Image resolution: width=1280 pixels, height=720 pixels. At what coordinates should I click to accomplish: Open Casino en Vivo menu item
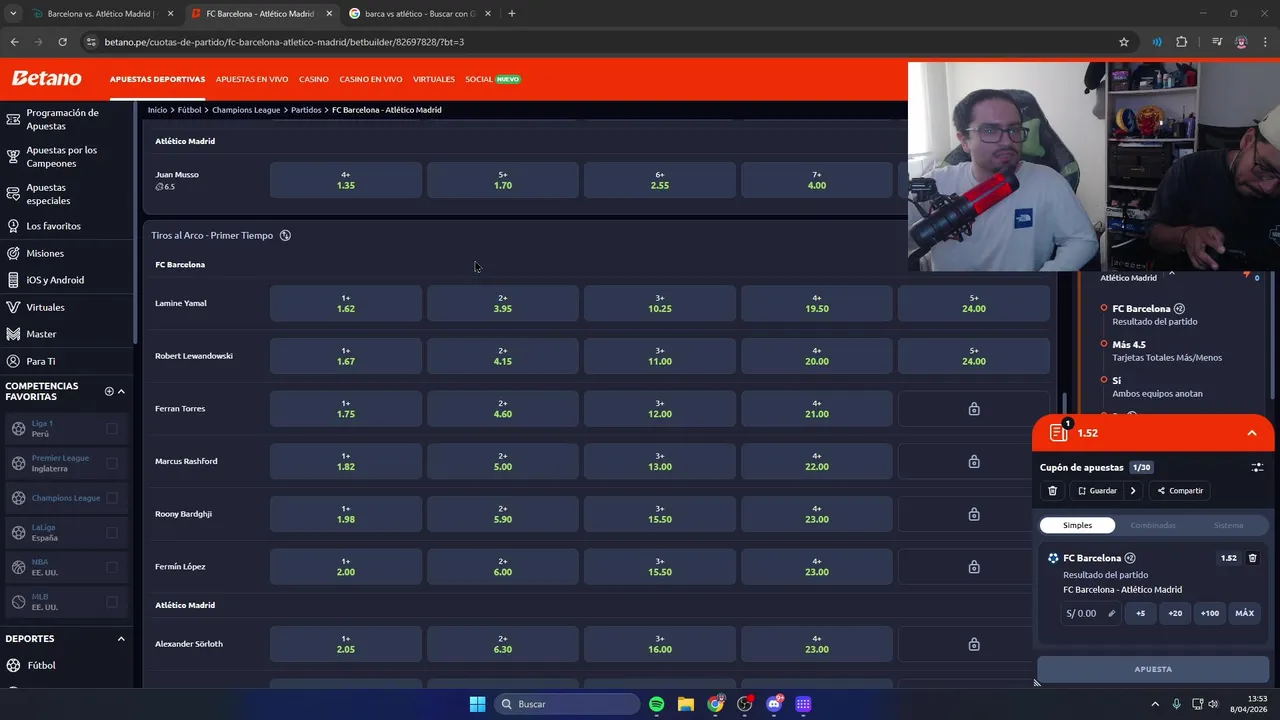click(371, 79)
